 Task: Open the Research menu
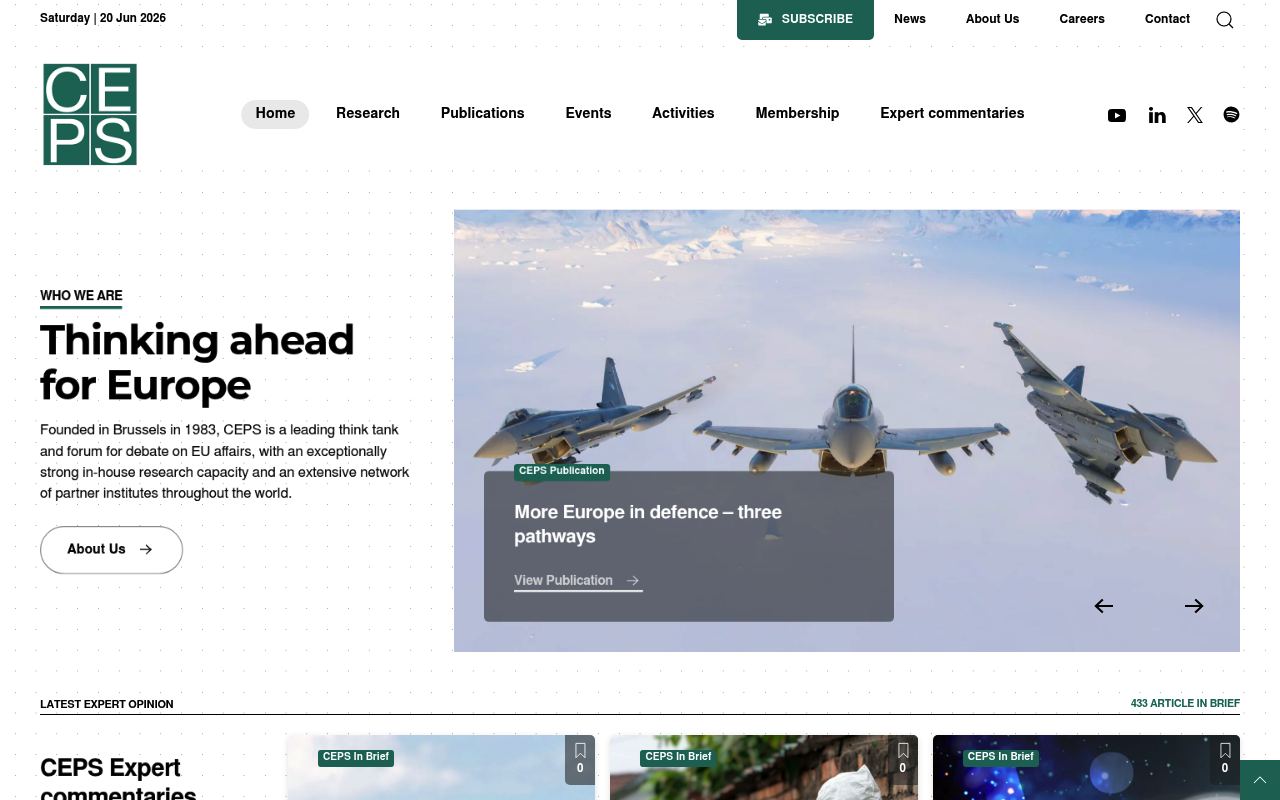(368, 114)
